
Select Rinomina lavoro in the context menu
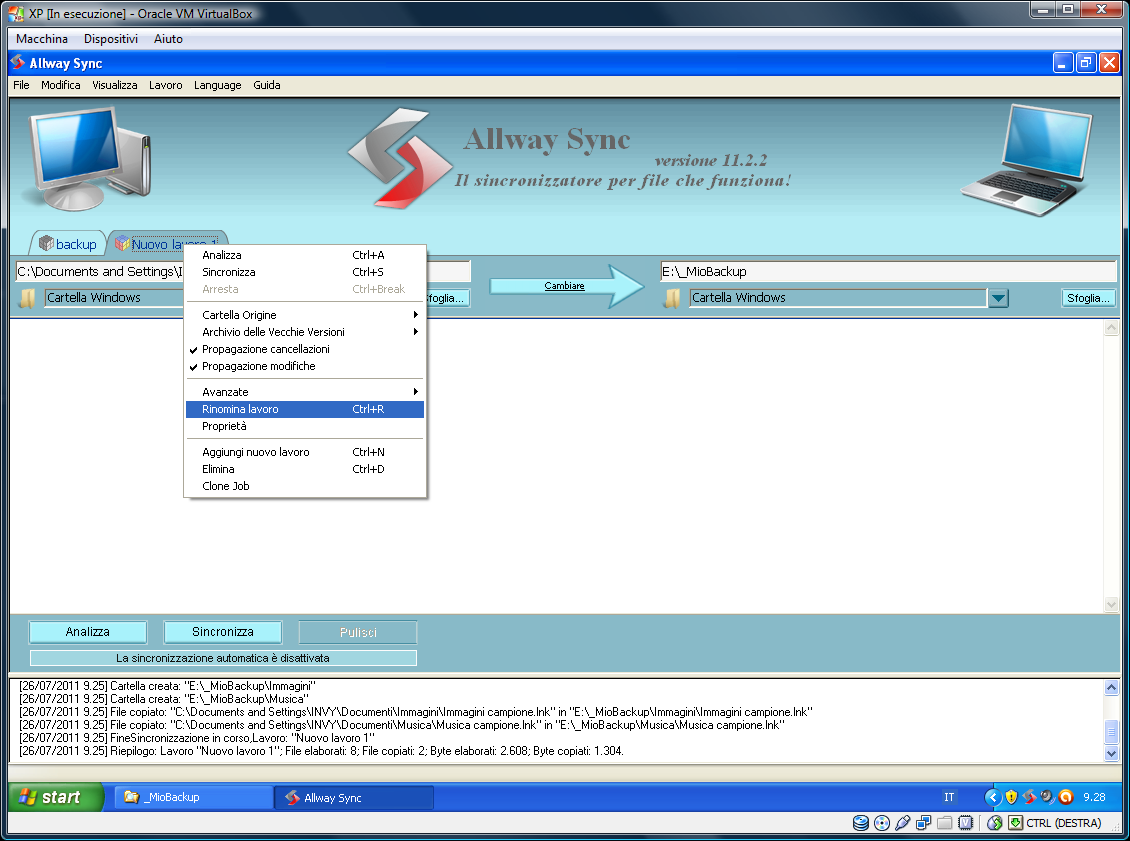[305, 409]
